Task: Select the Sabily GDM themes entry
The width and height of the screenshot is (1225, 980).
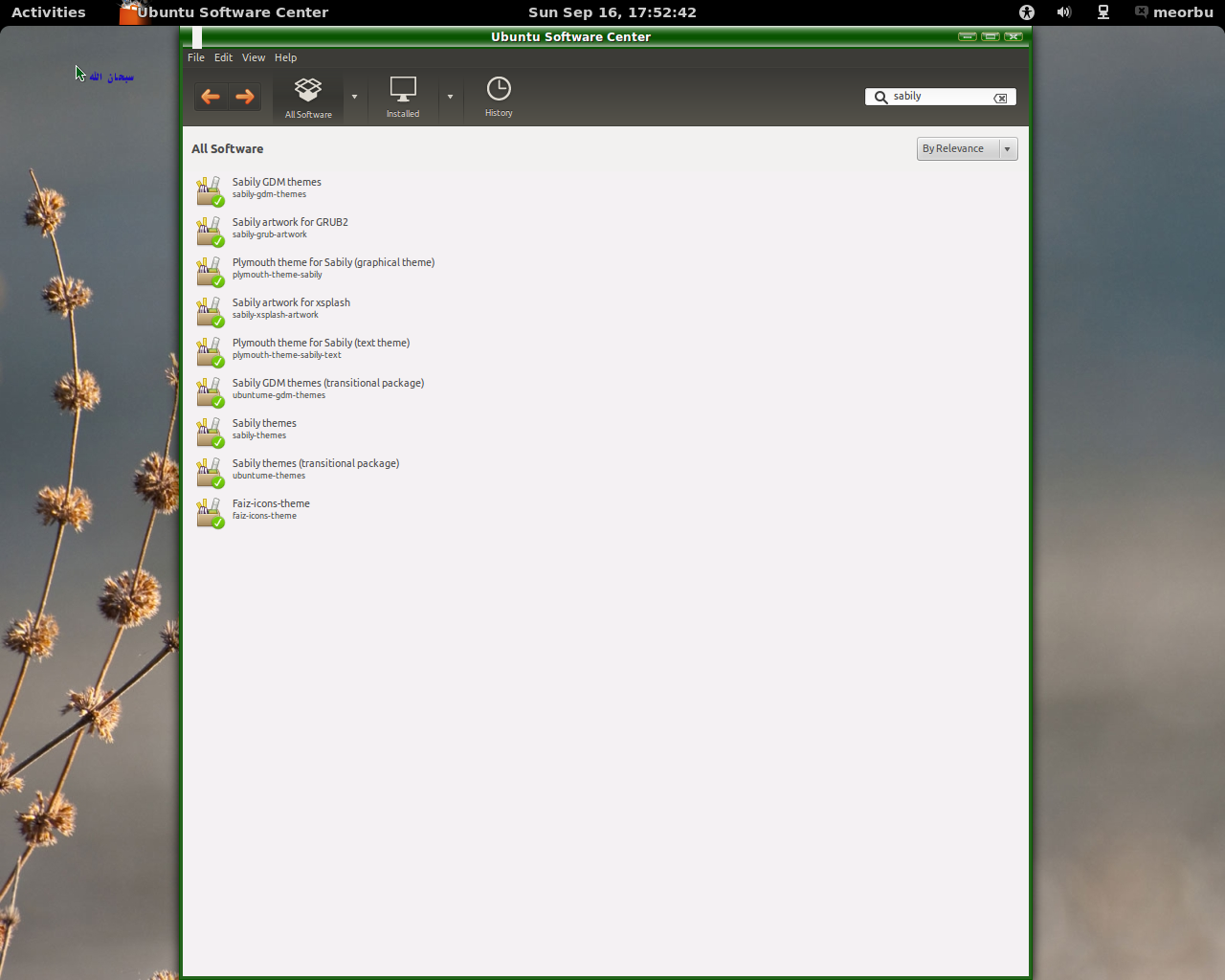Action: click(x=604, y=190)
